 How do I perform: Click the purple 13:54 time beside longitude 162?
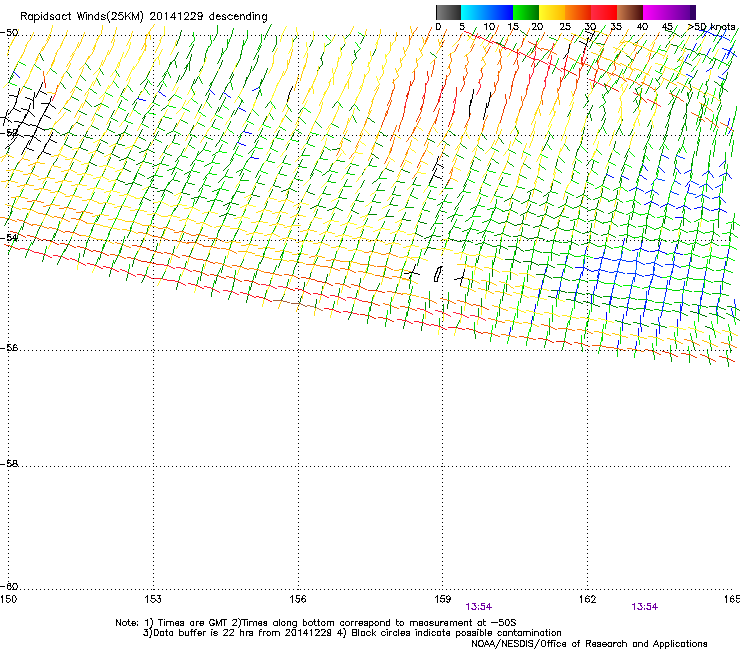pos(645,607)
